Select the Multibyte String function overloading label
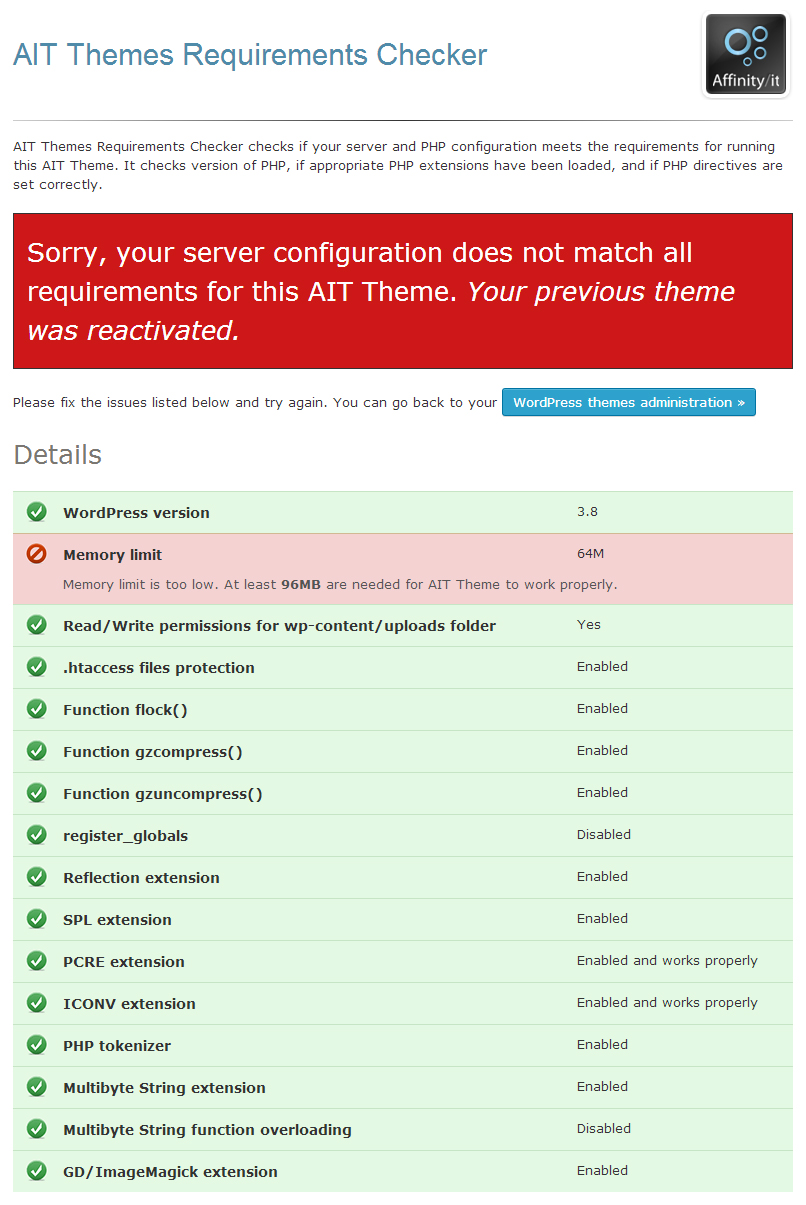 (x=207, y=1130)
